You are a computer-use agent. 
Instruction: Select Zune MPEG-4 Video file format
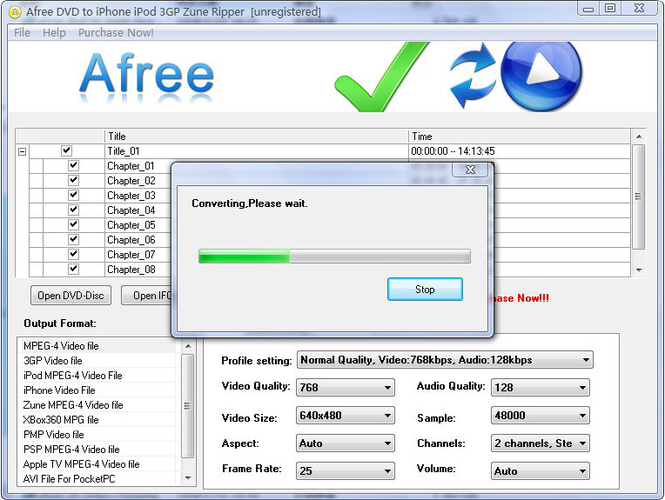(x=97, y=405)
